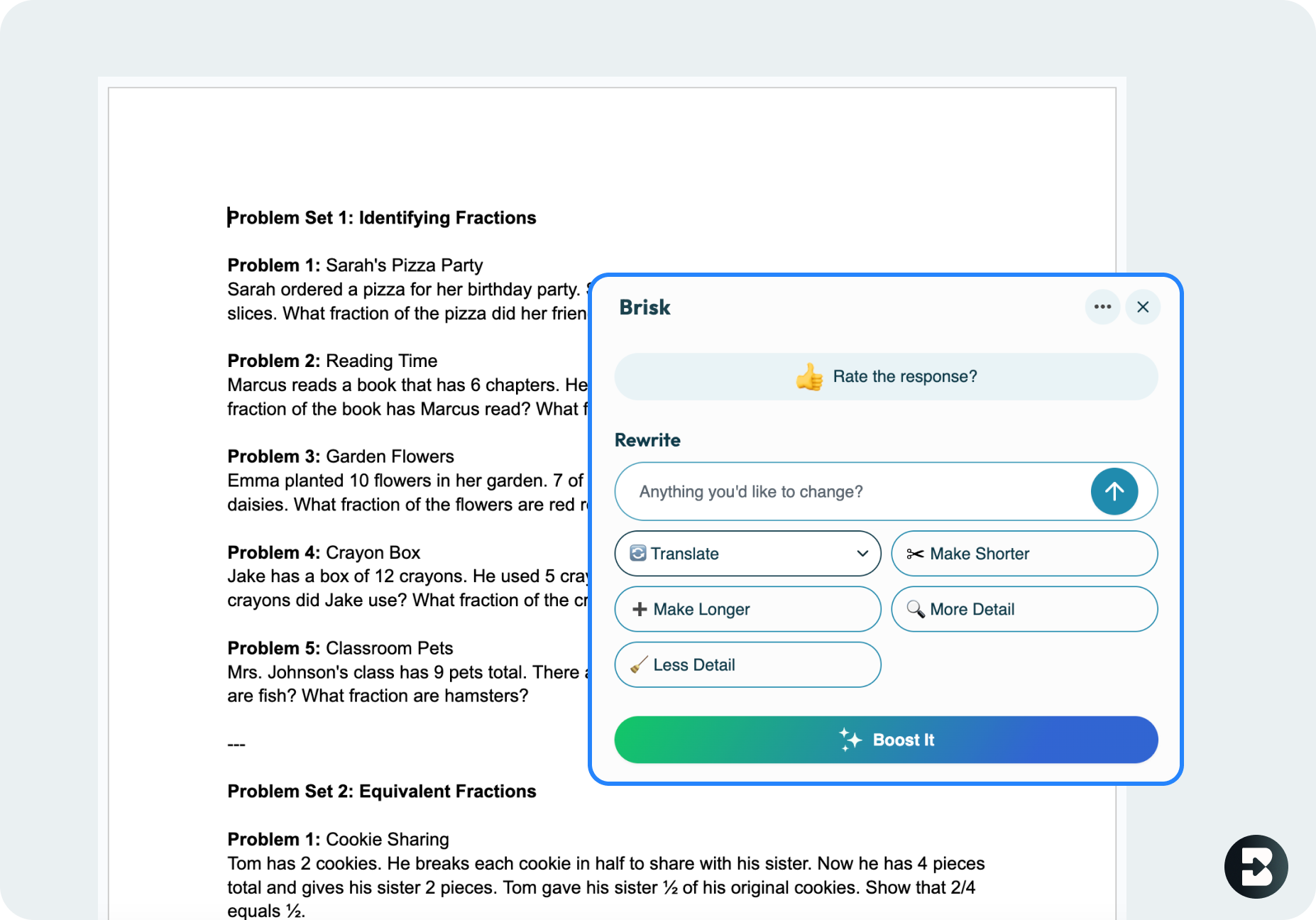Viewport: 1316px width, 920px height.
Task: Click 'Problem 1: Sarah's Pizza Party' line
Action: (355, 265)
